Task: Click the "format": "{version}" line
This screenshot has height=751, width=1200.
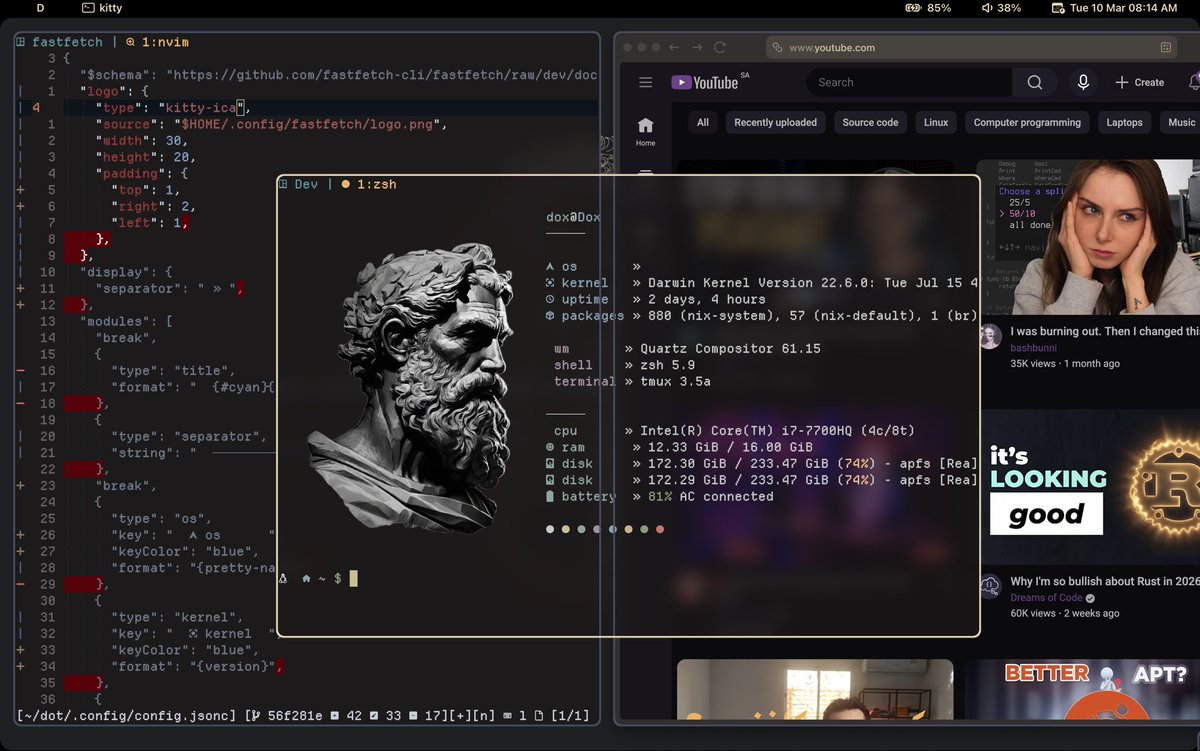Action: coord(198,666)
